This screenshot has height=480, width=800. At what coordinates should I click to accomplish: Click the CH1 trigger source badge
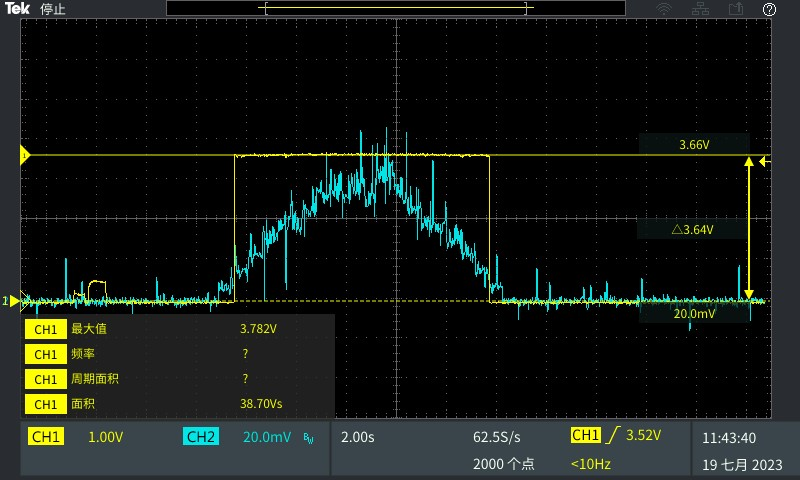pos(586,435)
